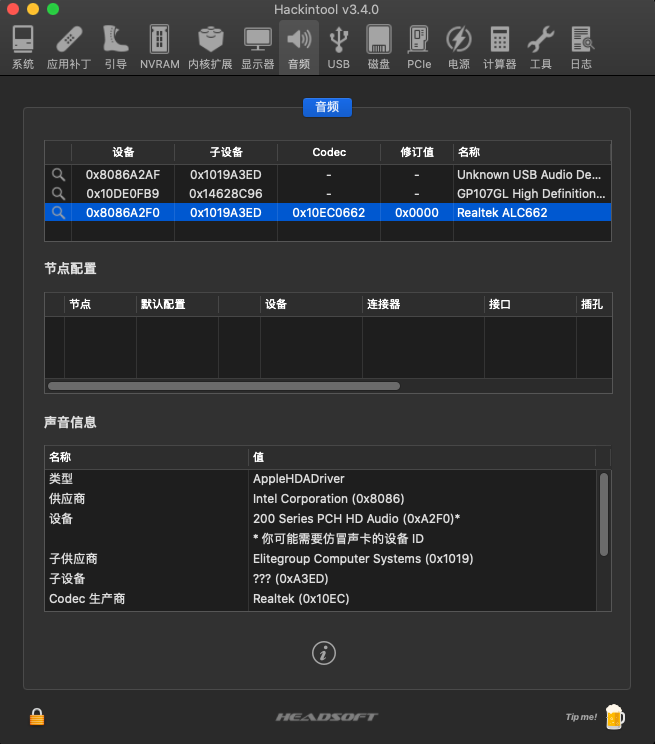Viewport: 655px width, 744px height.
Task: Open the 显示器 (Displays) section
Action: [x=258, y=47]
